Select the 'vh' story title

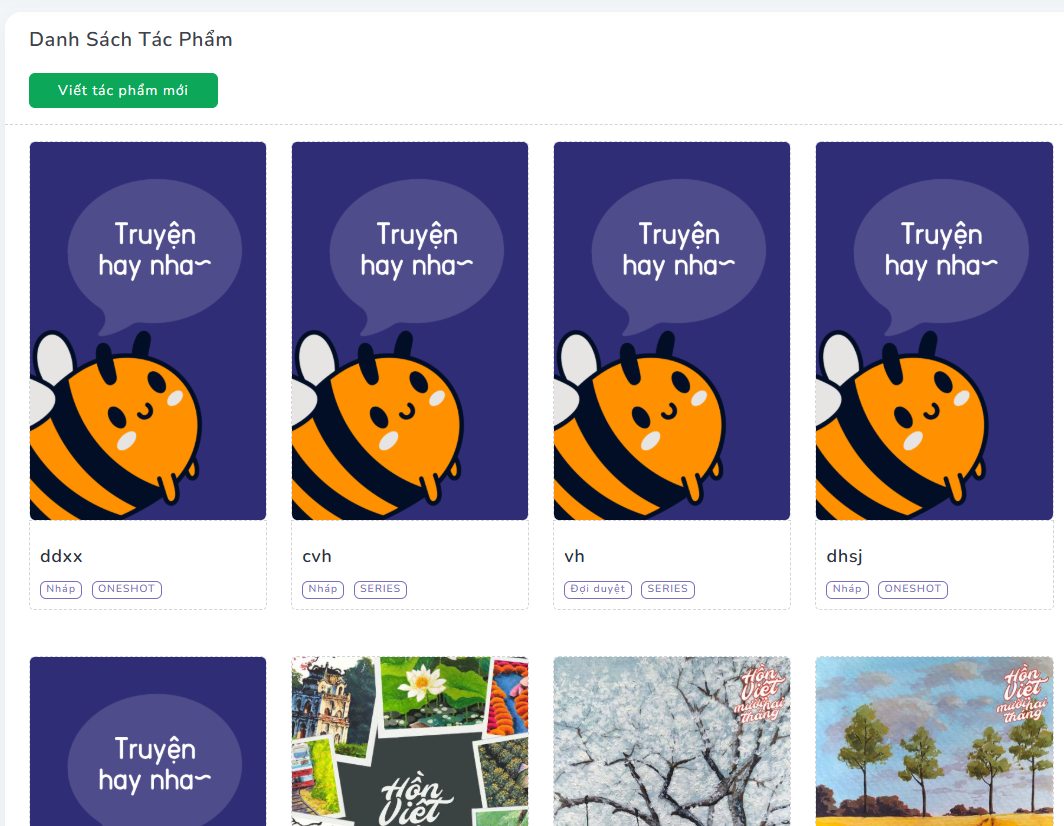tap(574, 557)
